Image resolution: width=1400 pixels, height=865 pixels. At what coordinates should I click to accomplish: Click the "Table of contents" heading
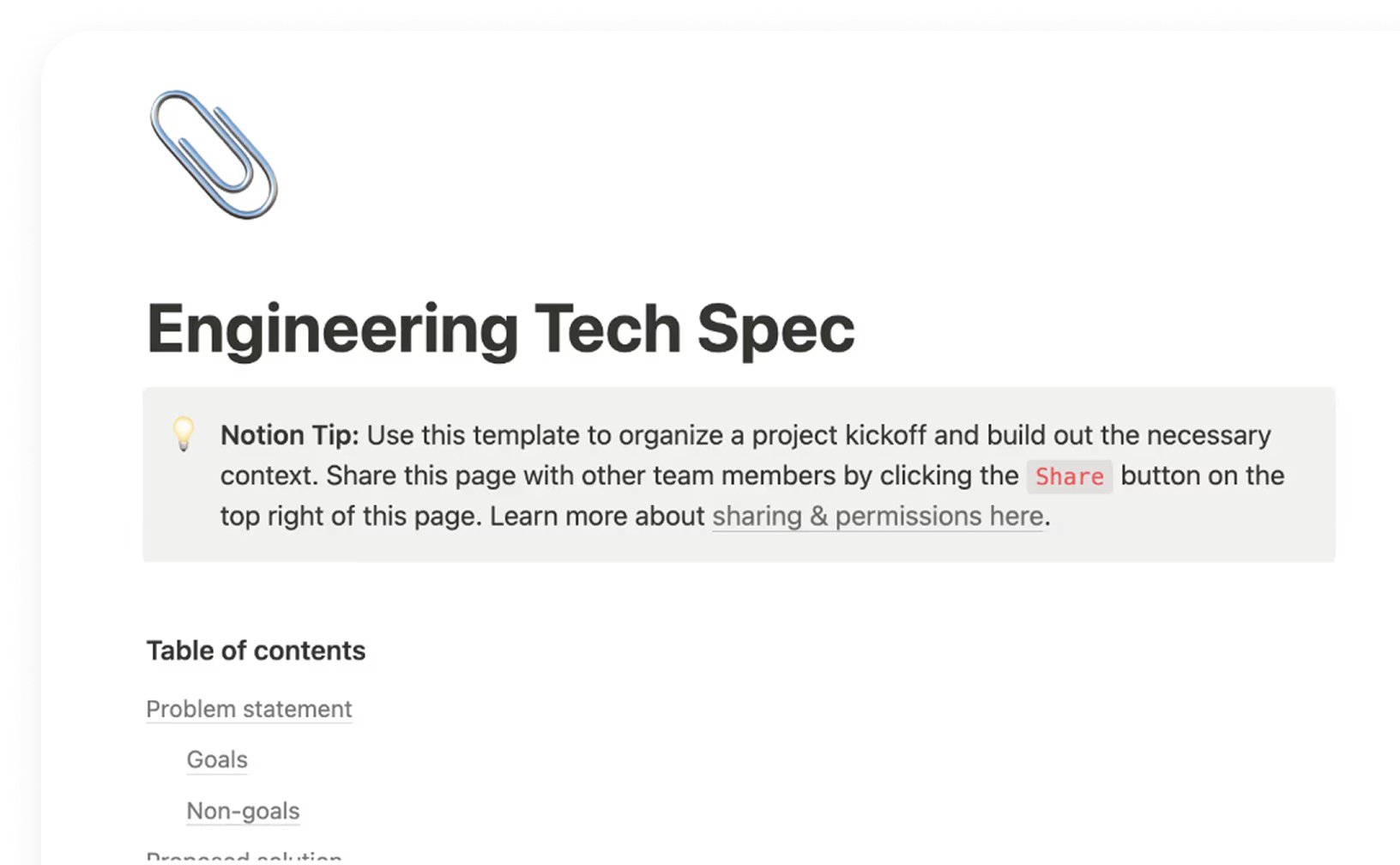click(x=256, y=650)
